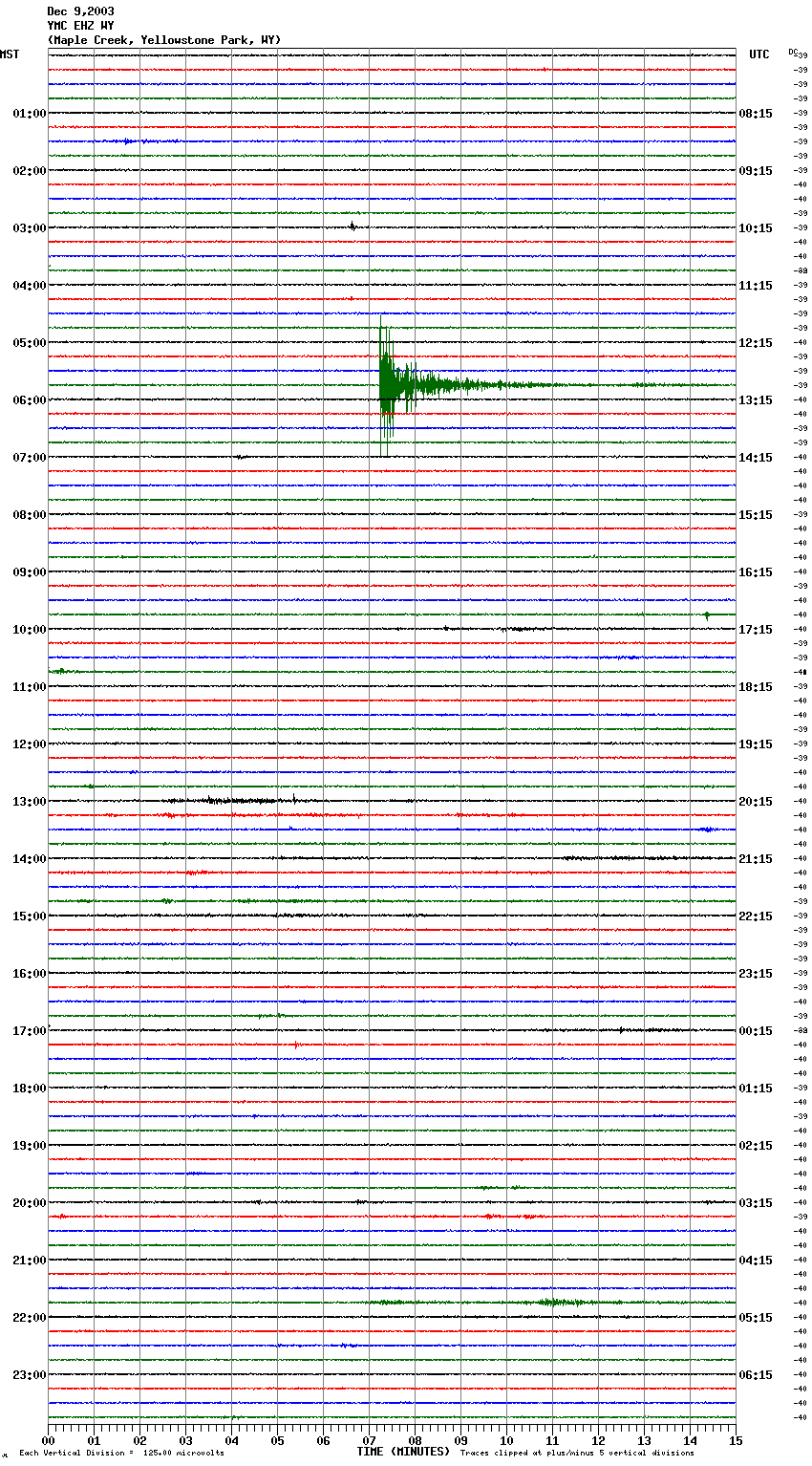Select the '05:00' MST time label

(x=30, y=343)
